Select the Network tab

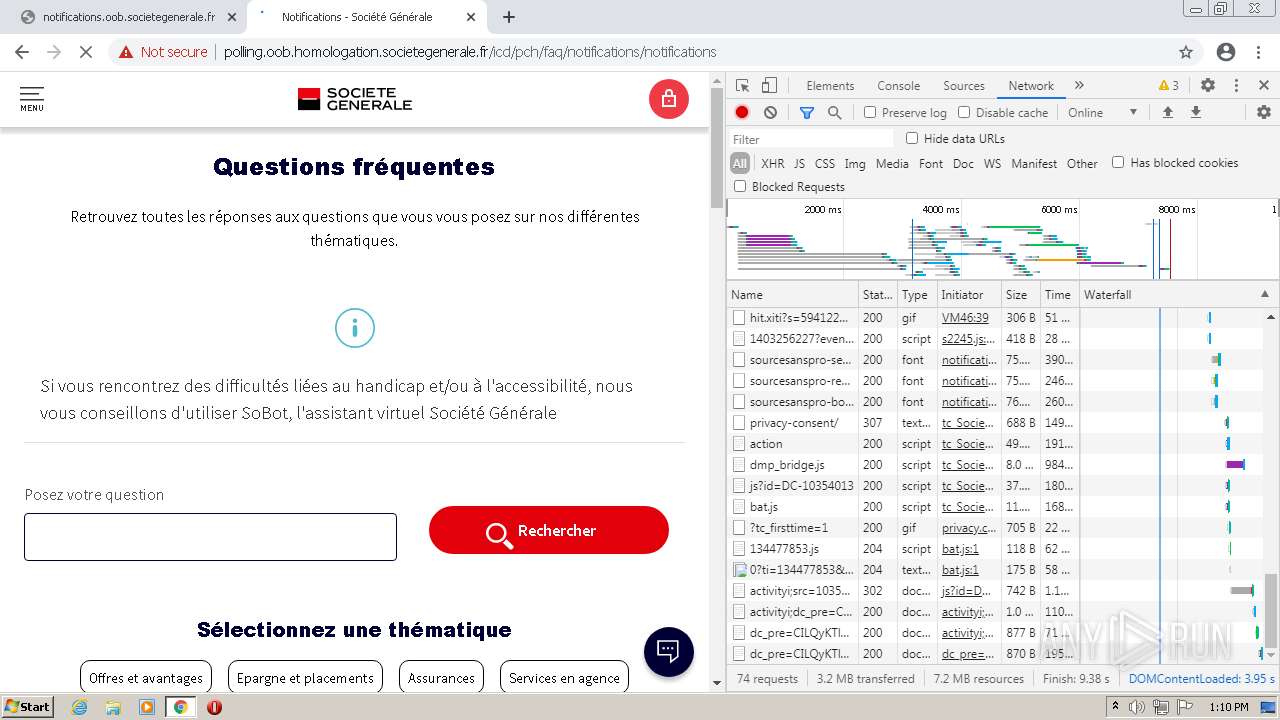[x=1031, y=86]
